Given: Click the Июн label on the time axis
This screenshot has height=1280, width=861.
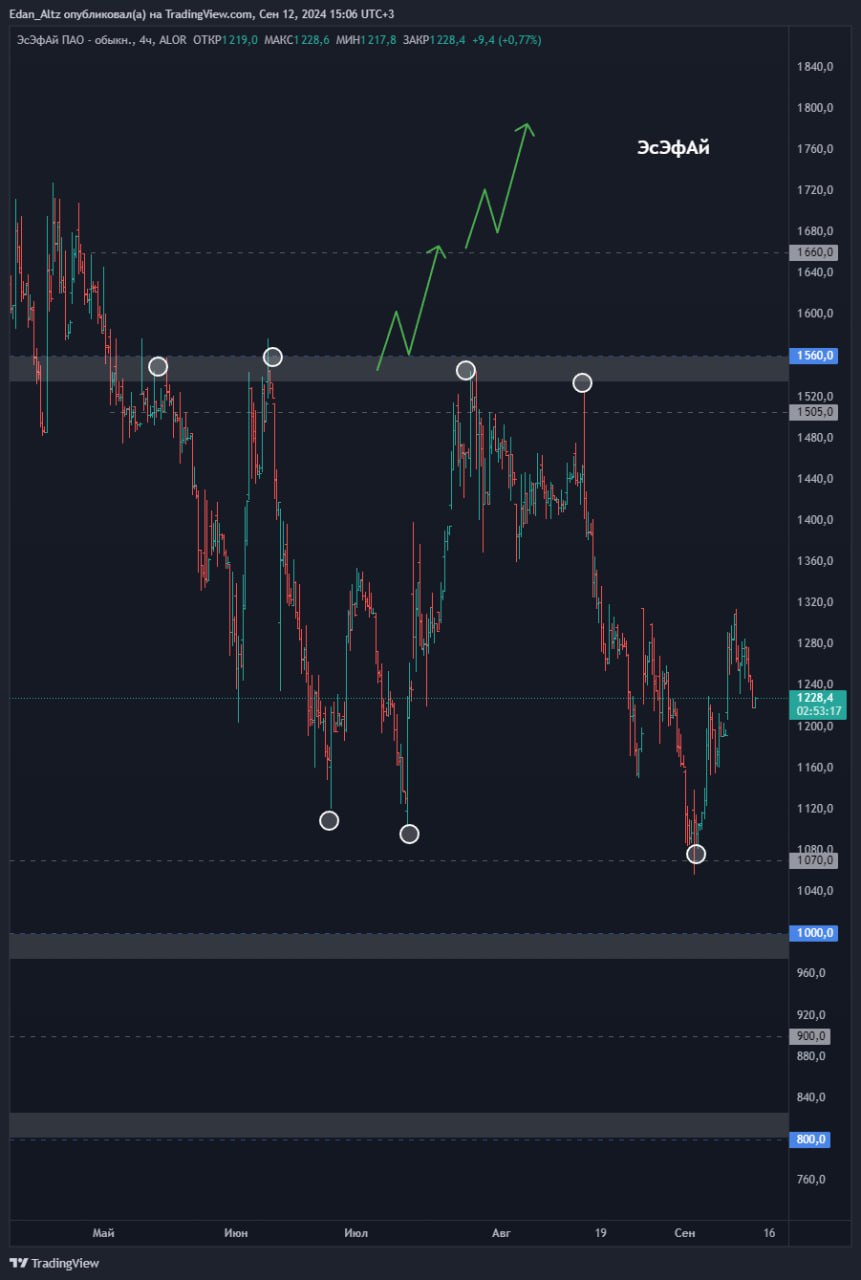Looking at the screenshot, I should (236, 1233).
